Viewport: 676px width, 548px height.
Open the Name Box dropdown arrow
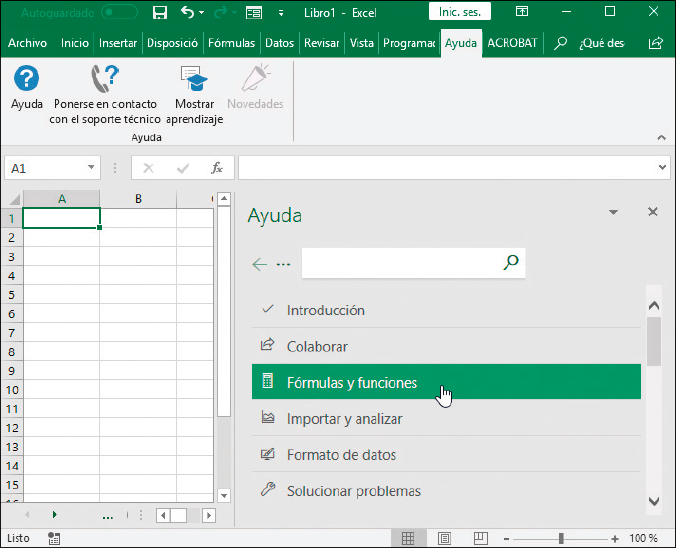point(91,168)
